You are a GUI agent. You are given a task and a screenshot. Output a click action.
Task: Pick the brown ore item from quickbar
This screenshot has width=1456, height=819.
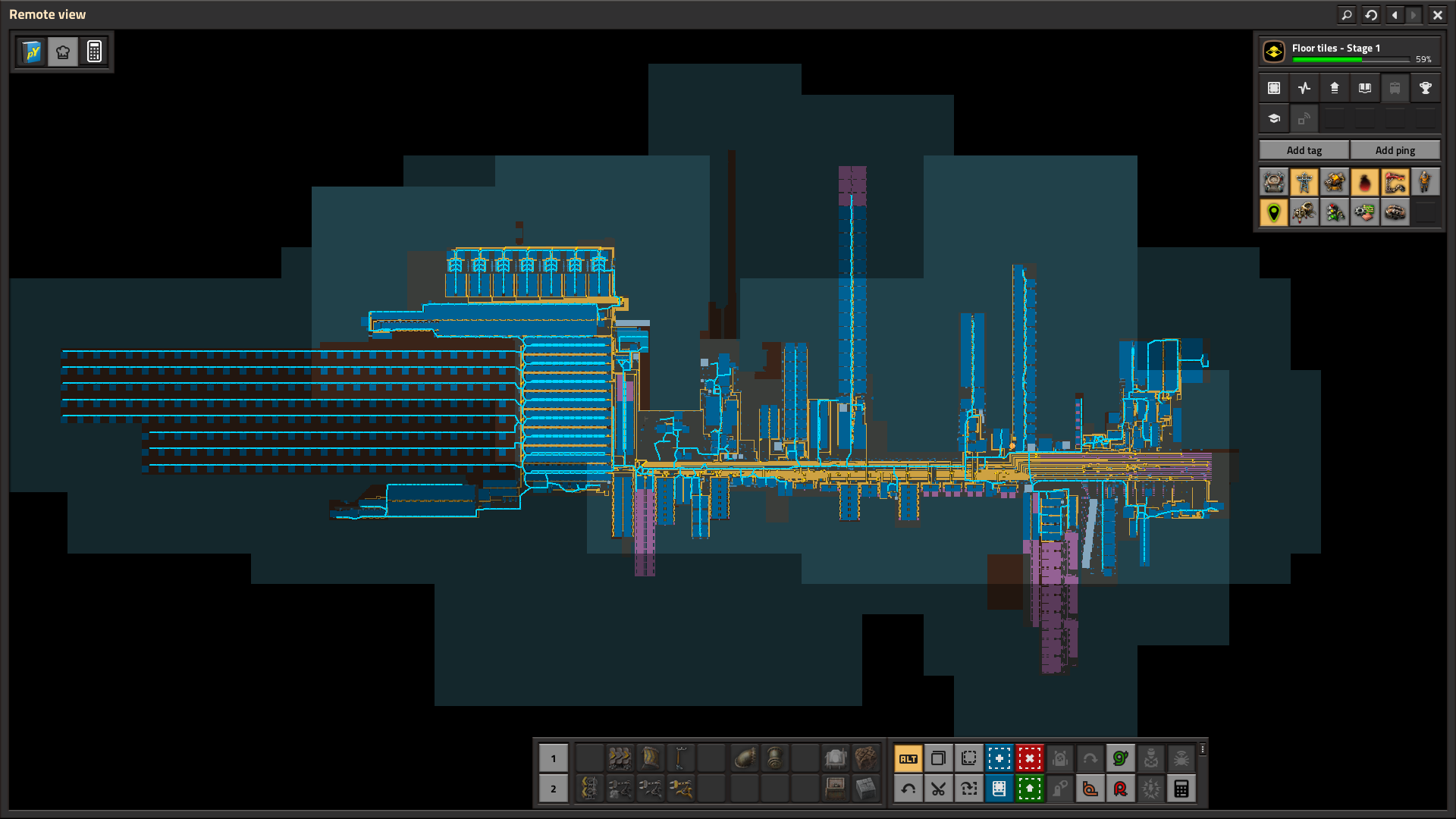pos(866,758)
